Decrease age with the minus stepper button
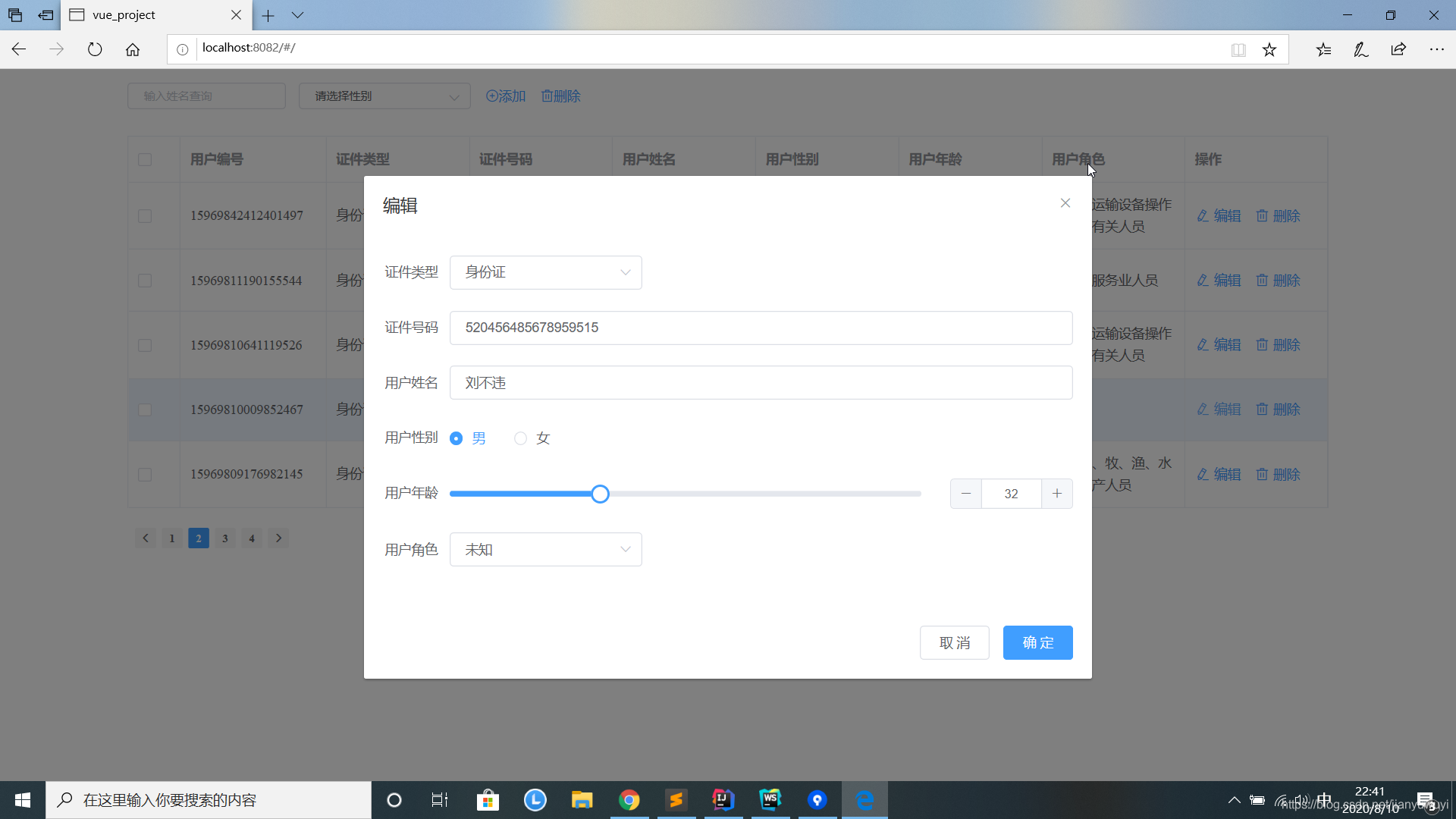The image size is (1456, 819). (966, 494)
